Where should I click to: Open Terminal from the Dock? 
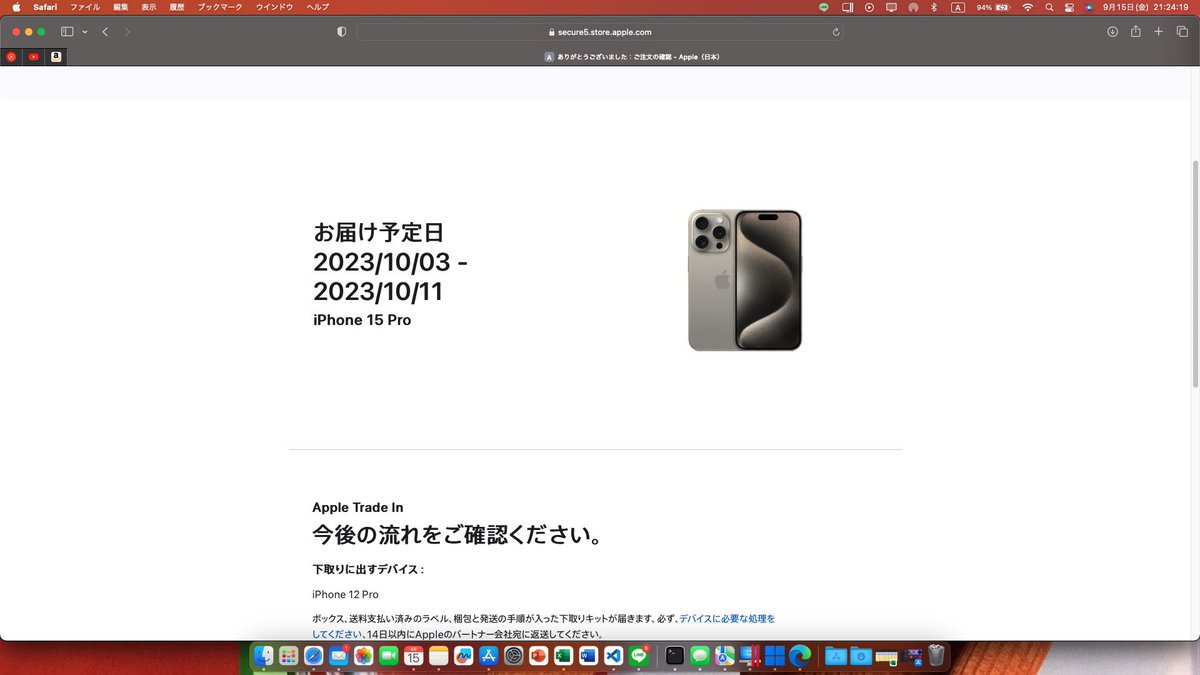[675, 656]
